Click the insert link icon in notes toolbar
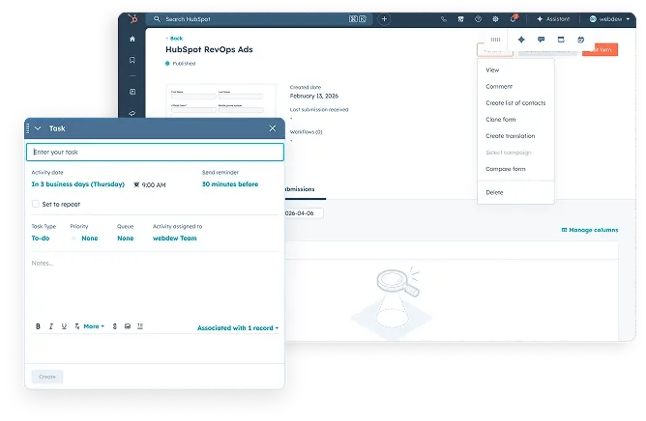Screen dimensions: 646x421 115,326
